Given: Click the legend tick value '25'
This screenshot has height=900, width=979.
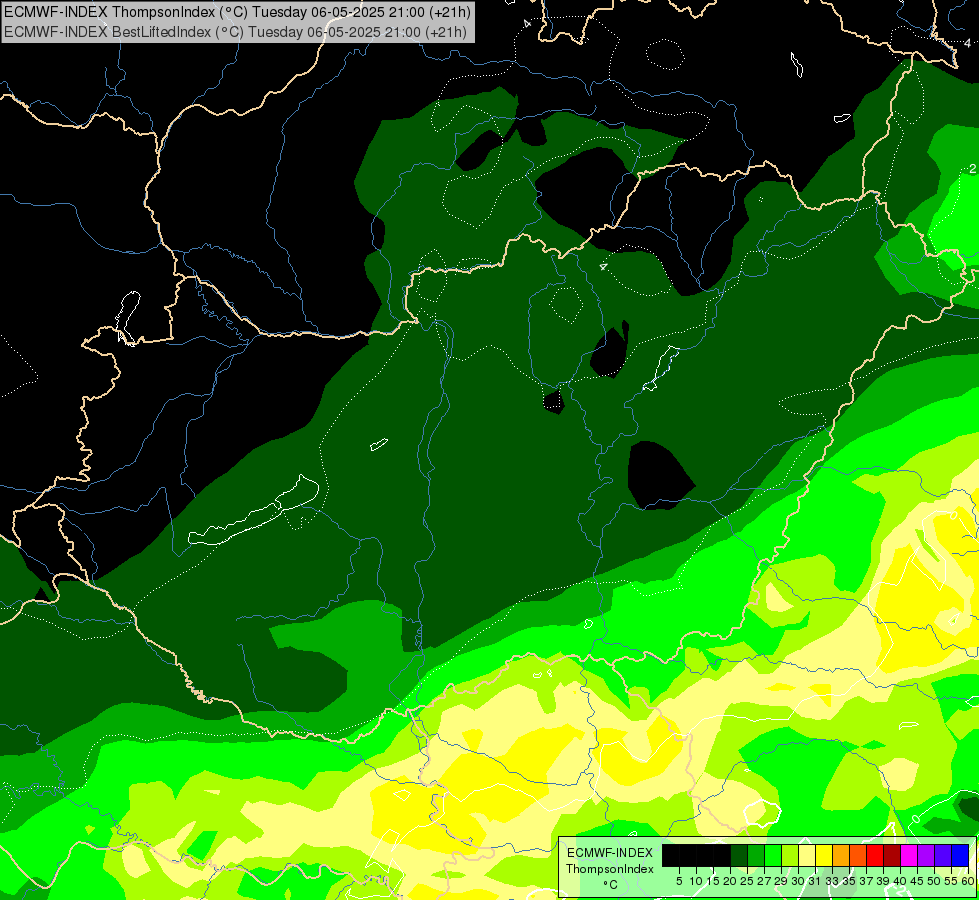Looking at the screenshot, I should click(x=747, y=881).
